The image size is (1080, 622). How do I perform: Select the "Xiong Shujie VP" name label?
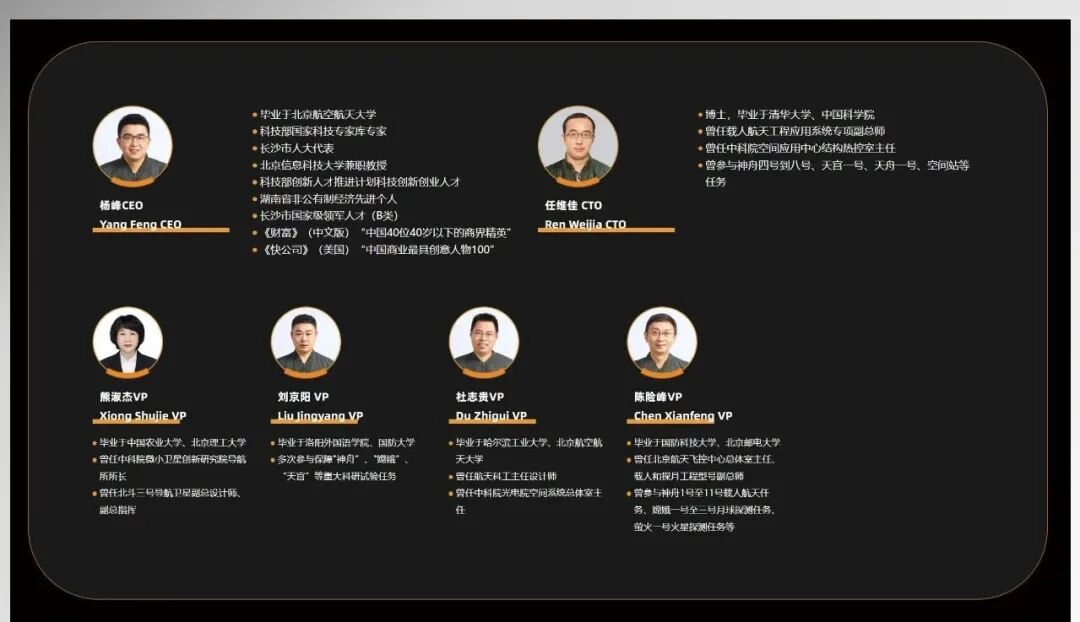[143, 416]
